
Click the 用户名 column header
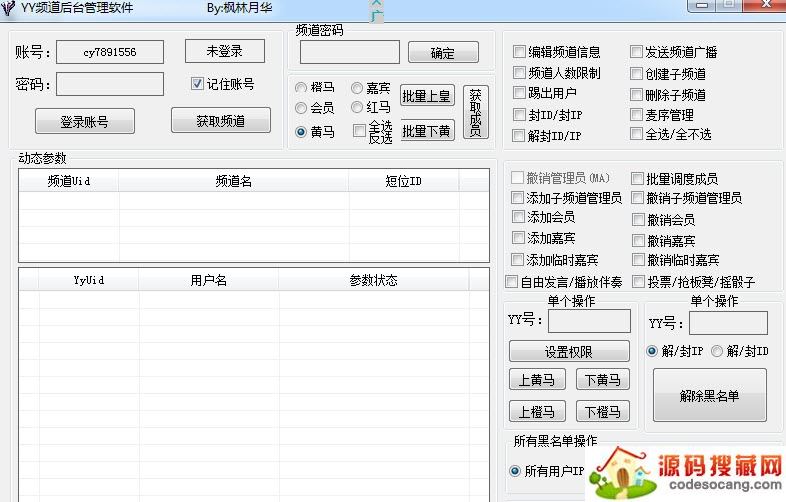[209, 281]
